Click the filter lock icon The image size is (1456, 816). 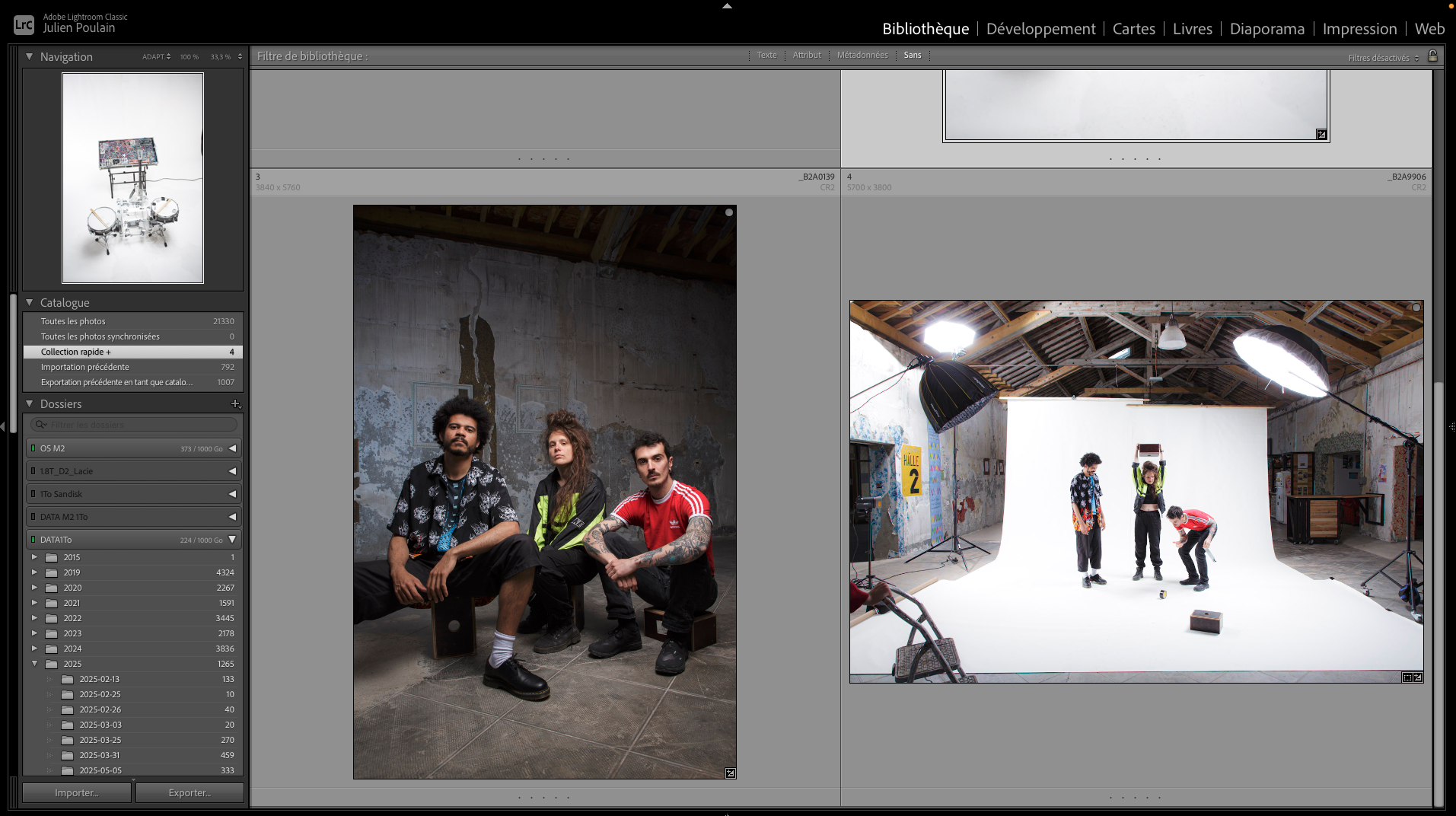point(1432,56)
